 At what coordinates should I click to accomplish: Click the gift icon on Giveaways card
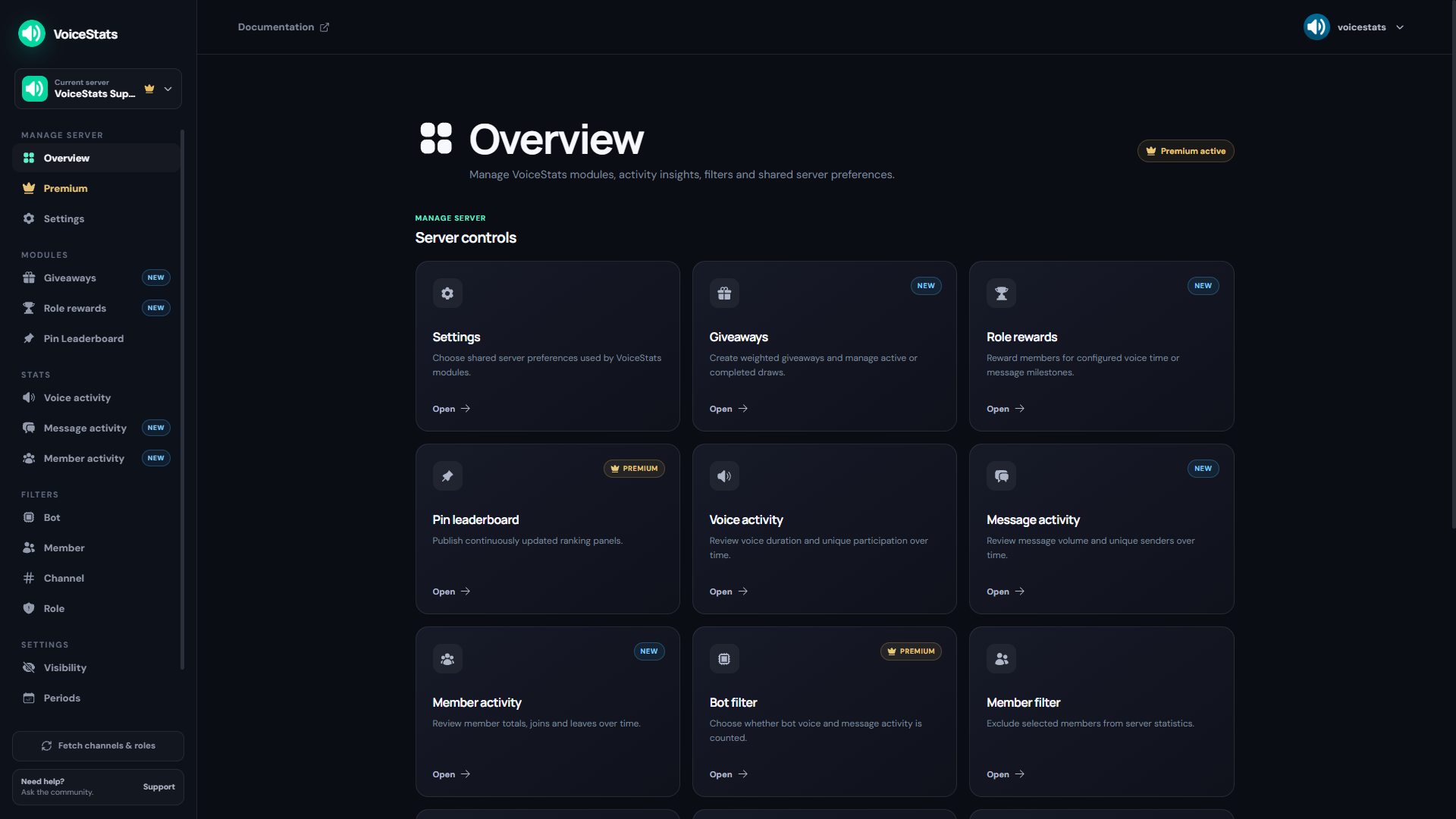(x=724, y=293)
